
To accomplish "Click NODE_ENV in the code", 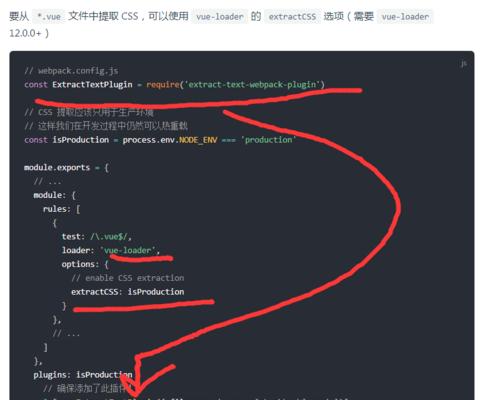I will point(198,140).
